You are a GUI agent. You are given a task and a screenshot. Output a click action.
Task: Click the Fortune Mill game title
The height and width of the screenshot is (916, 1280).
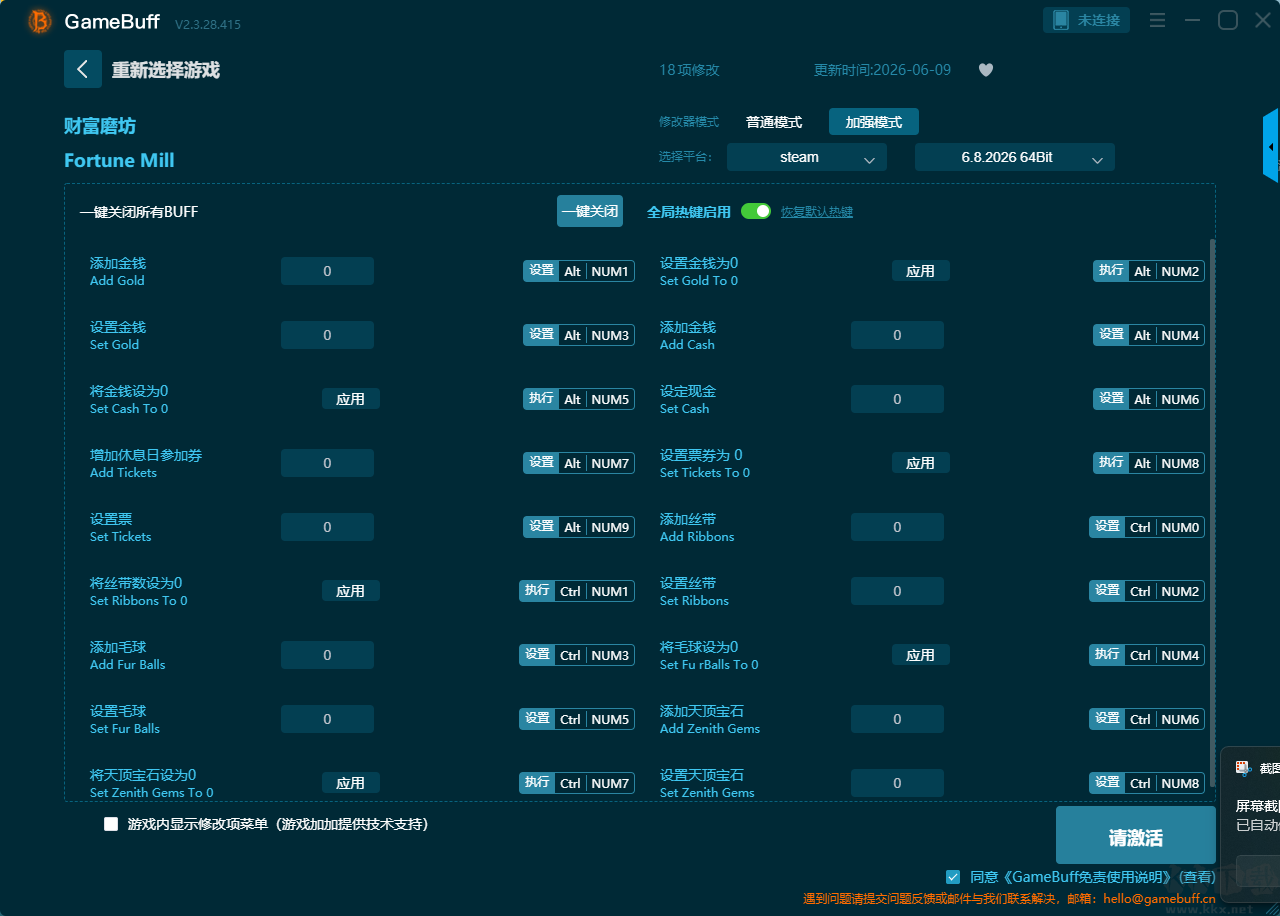pos(119,160)
